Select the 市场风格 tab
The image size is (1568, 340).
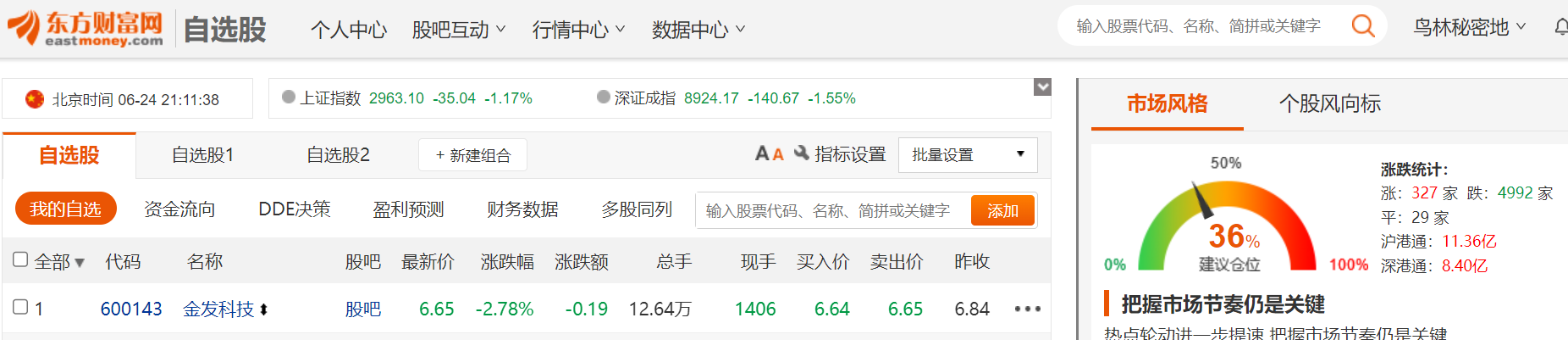click(1168, 103)
